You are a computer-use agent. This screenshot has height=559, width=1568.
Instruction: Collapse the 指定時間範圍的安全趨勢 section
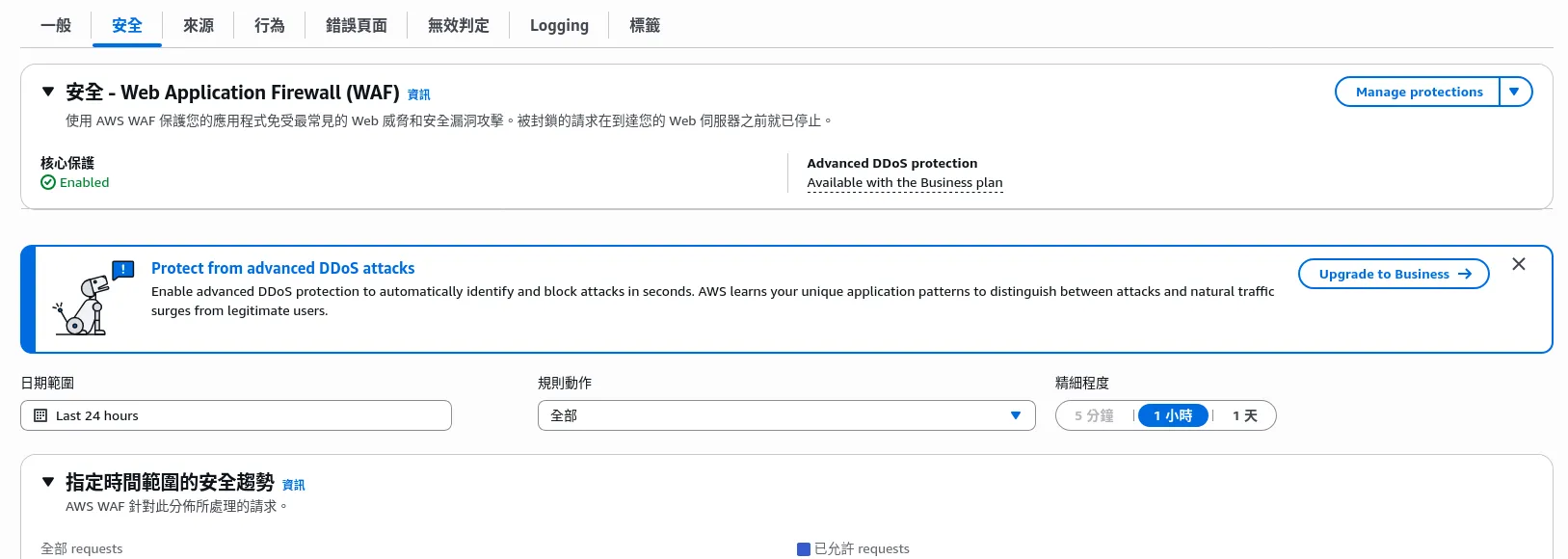(48, 482)
